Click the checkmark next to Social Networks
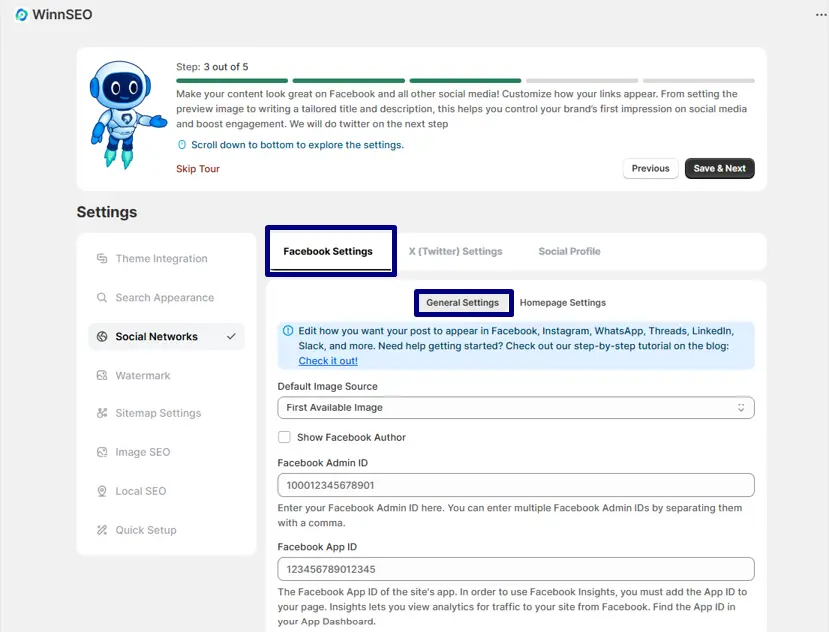Screen dimensions: 829x632 point(231,336)
